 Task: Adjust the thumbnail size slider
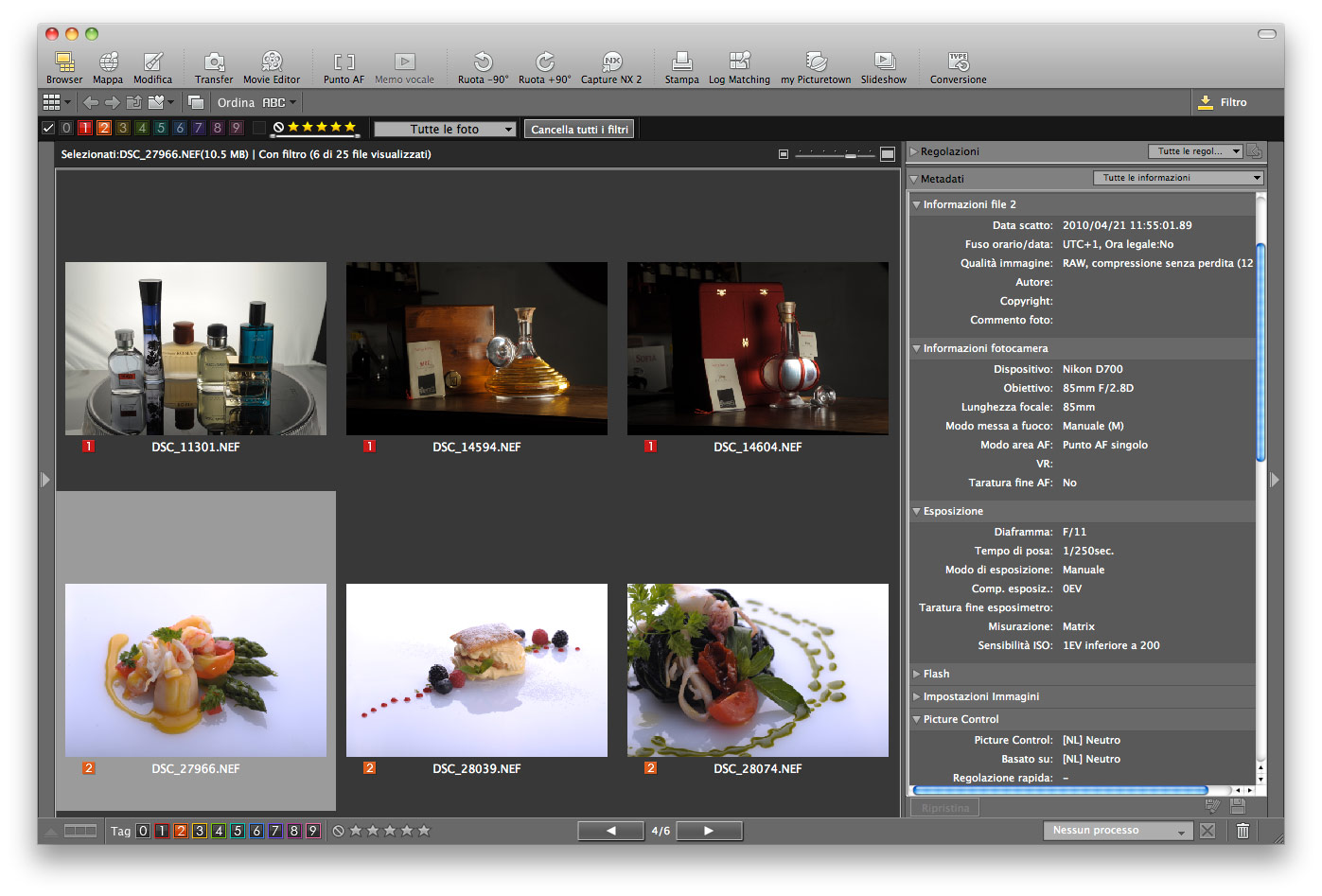tap(851, 154)
